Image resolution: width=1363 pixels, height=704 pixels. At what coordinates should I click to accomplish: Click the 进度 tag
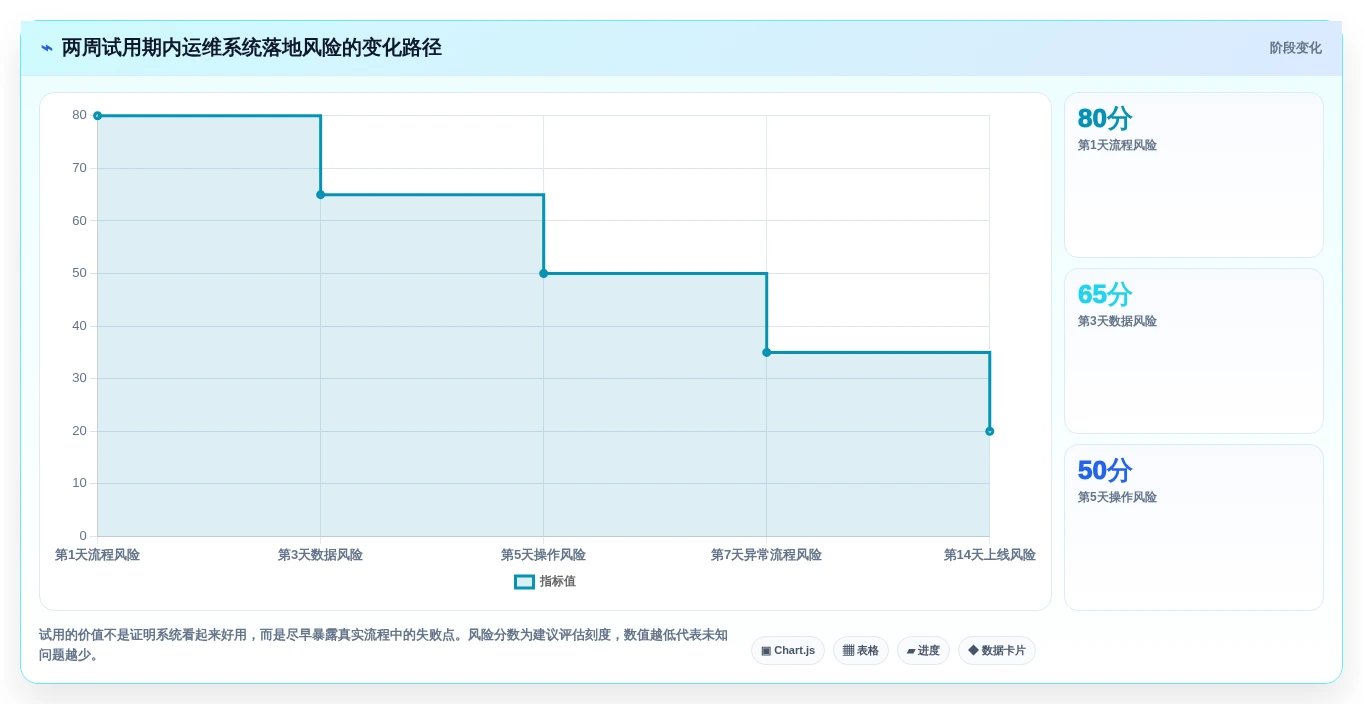pos(923,651)
